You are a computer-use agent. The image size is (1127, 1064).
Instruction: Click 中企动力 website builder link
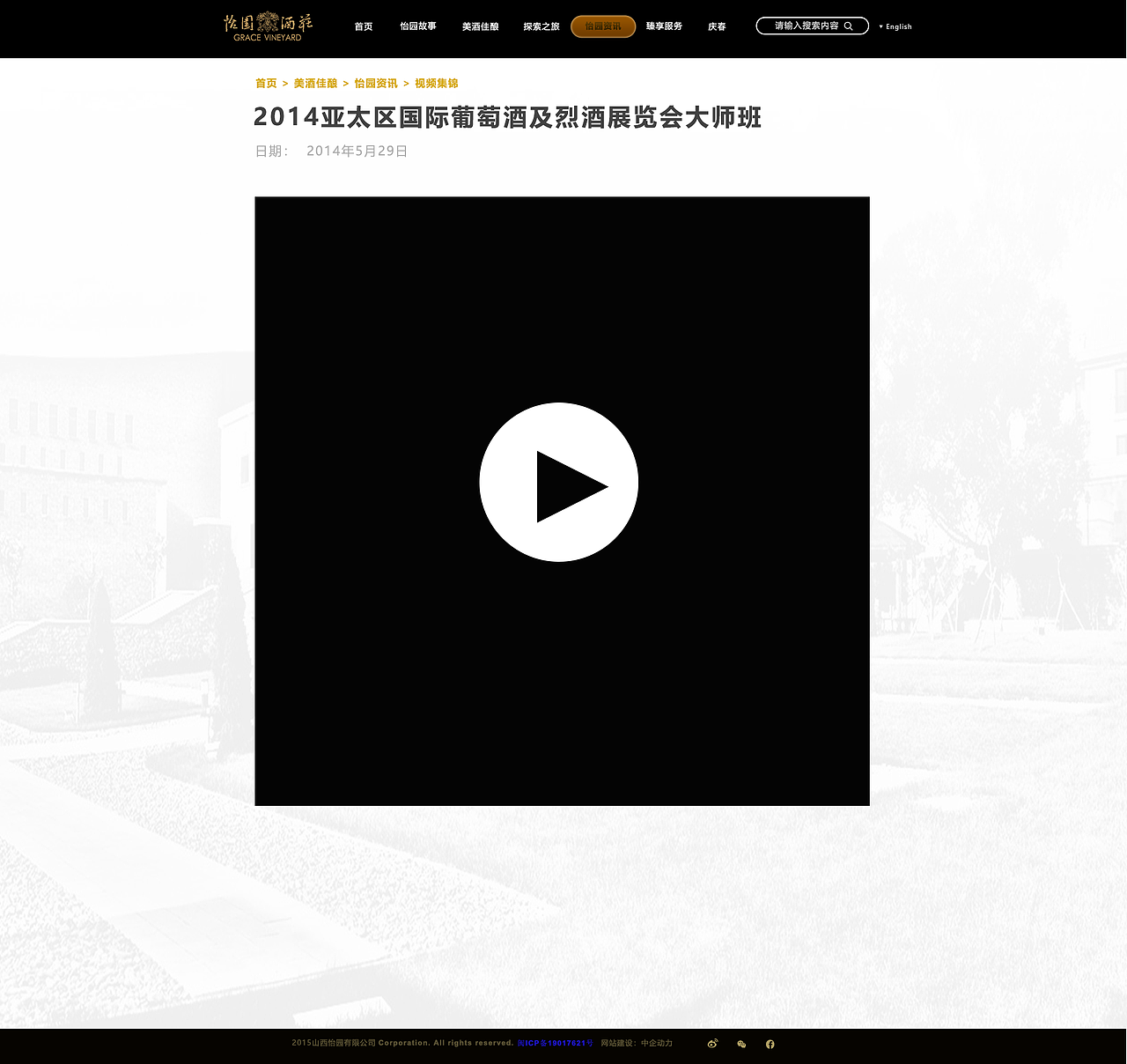(657, 1043)
